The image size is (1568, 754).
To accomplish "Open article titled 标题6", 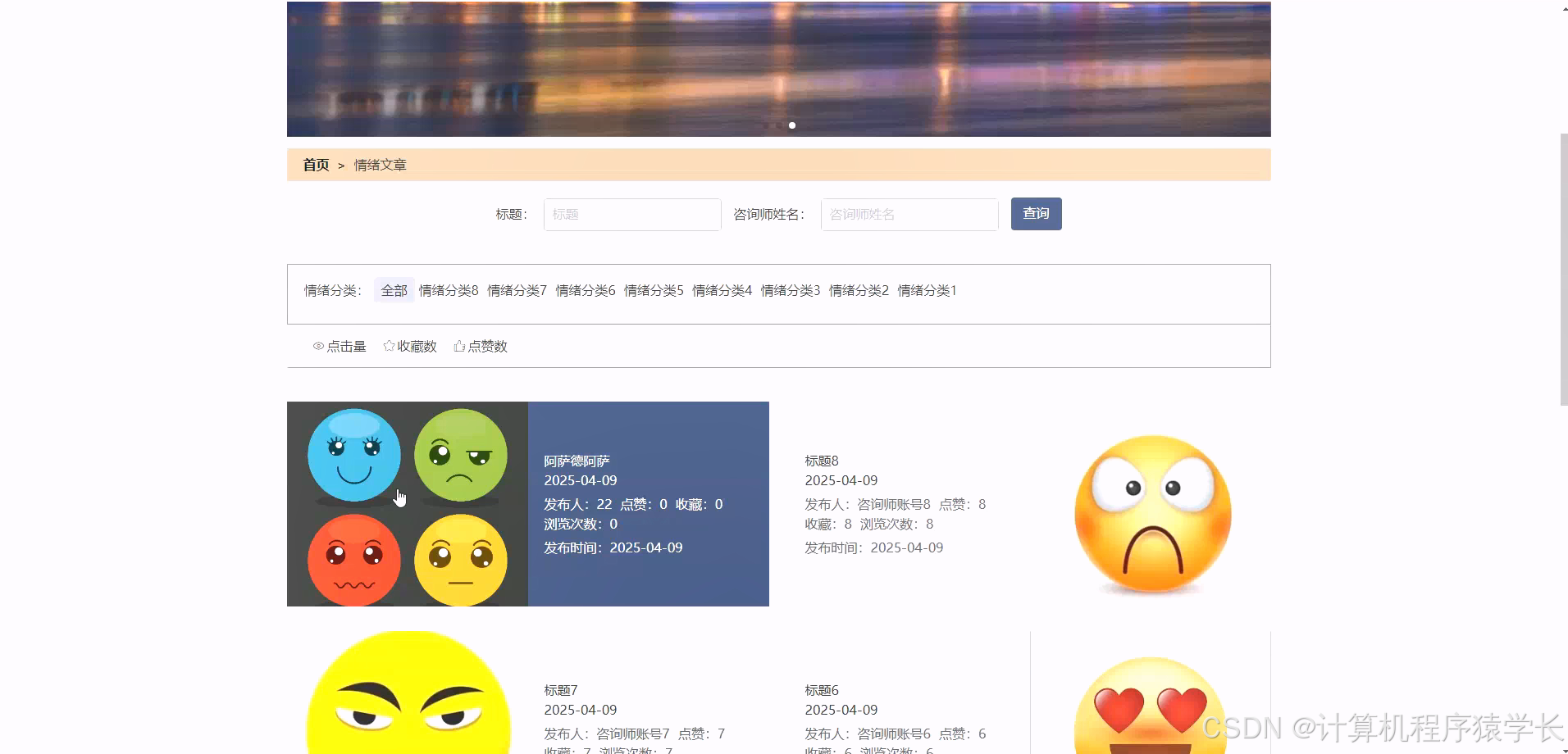I will click(821, 690).
